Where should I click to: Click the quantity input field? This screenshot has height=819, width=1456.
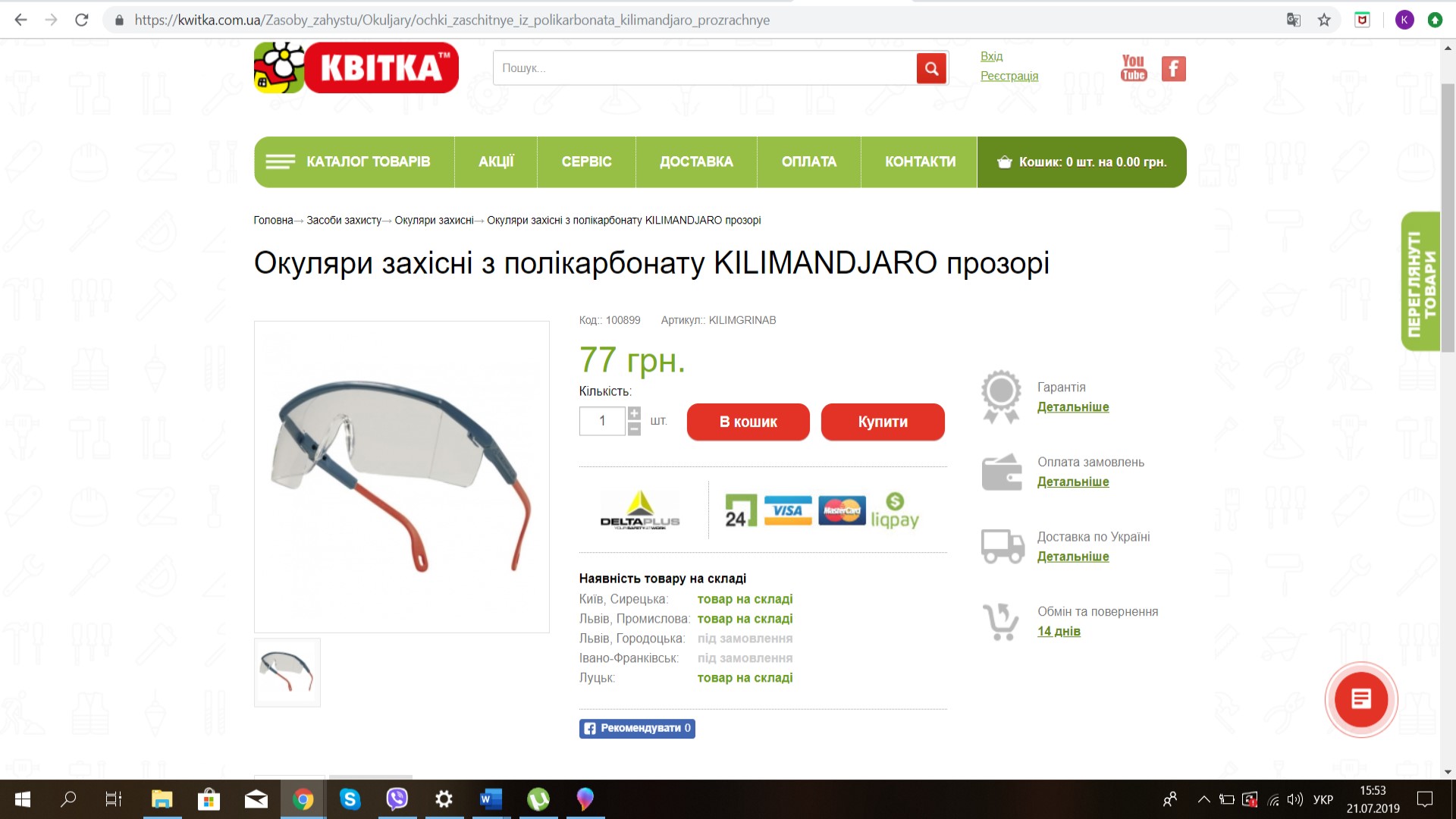[602, 421]
